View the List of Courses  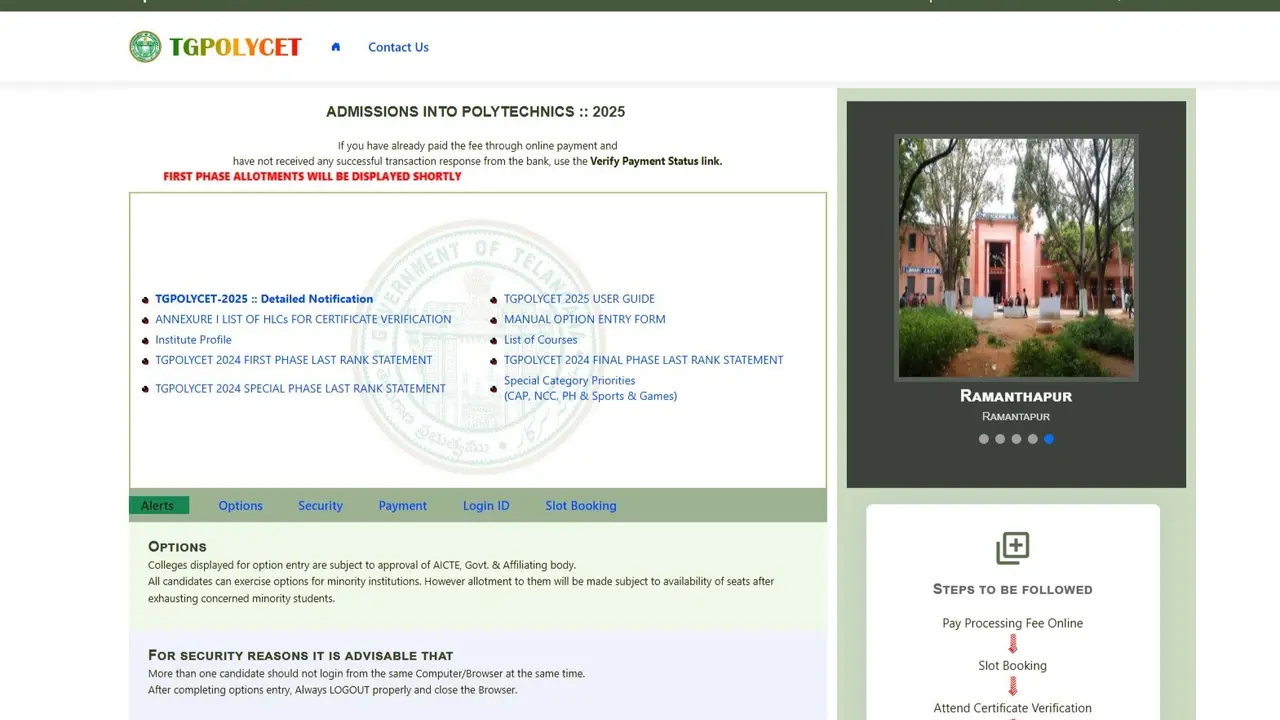540,339
